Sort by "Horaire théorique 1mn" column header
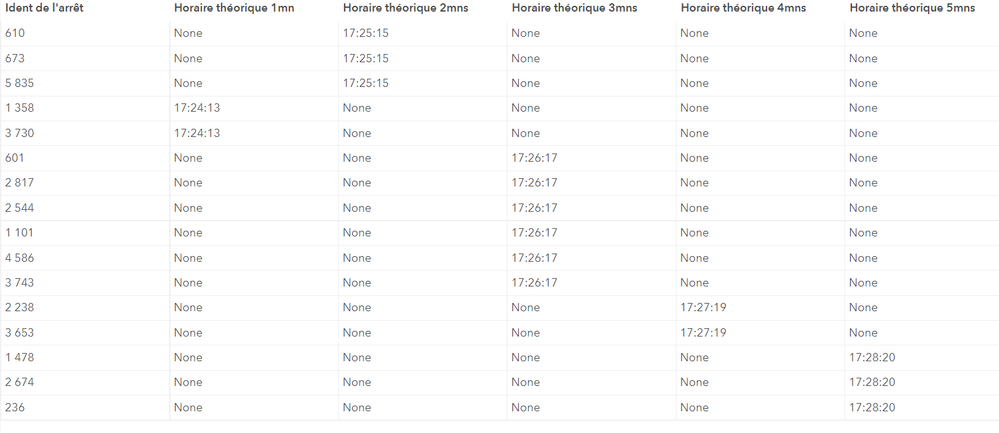The image size is (999, 433). pyautogui.click(x=234, y=8)
